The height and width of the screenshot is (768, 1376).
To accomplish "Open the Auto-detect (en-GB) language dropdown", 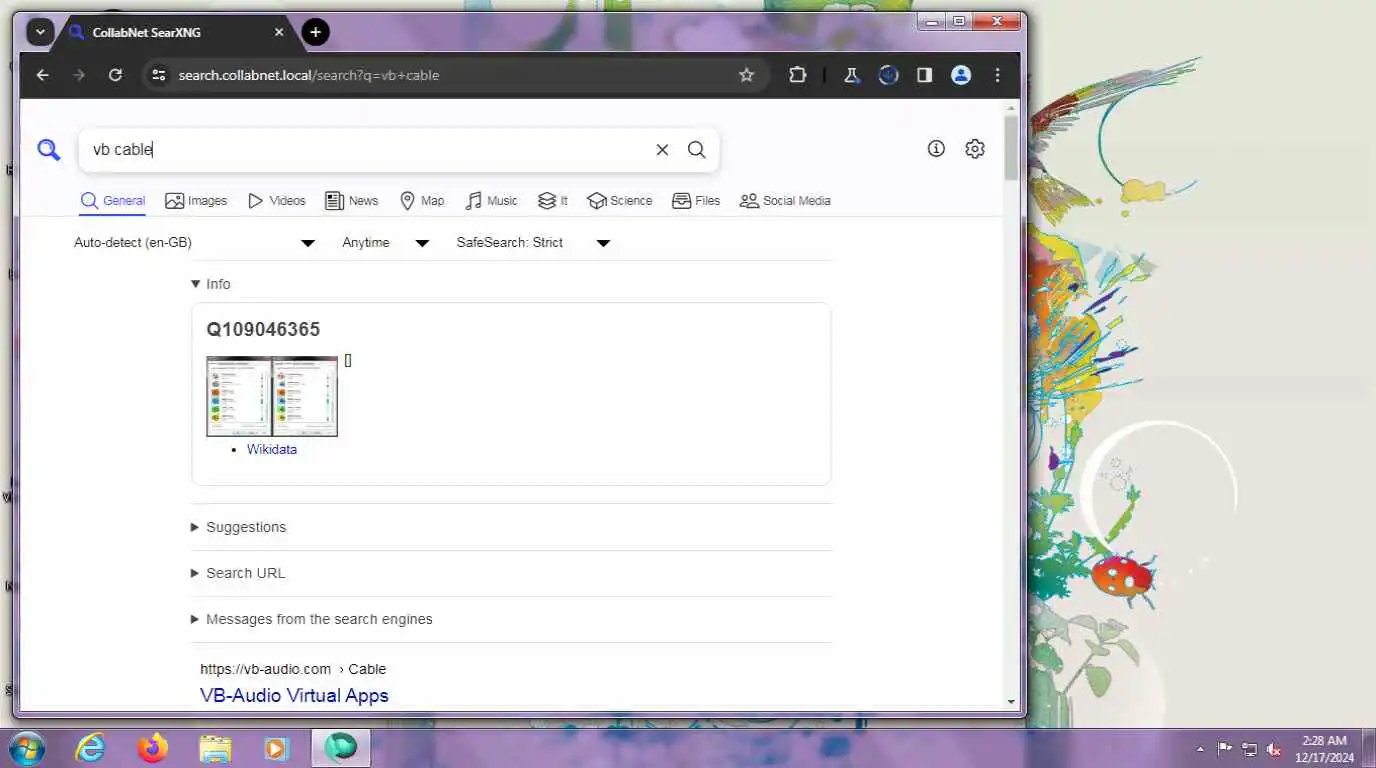I will [195, 243].
